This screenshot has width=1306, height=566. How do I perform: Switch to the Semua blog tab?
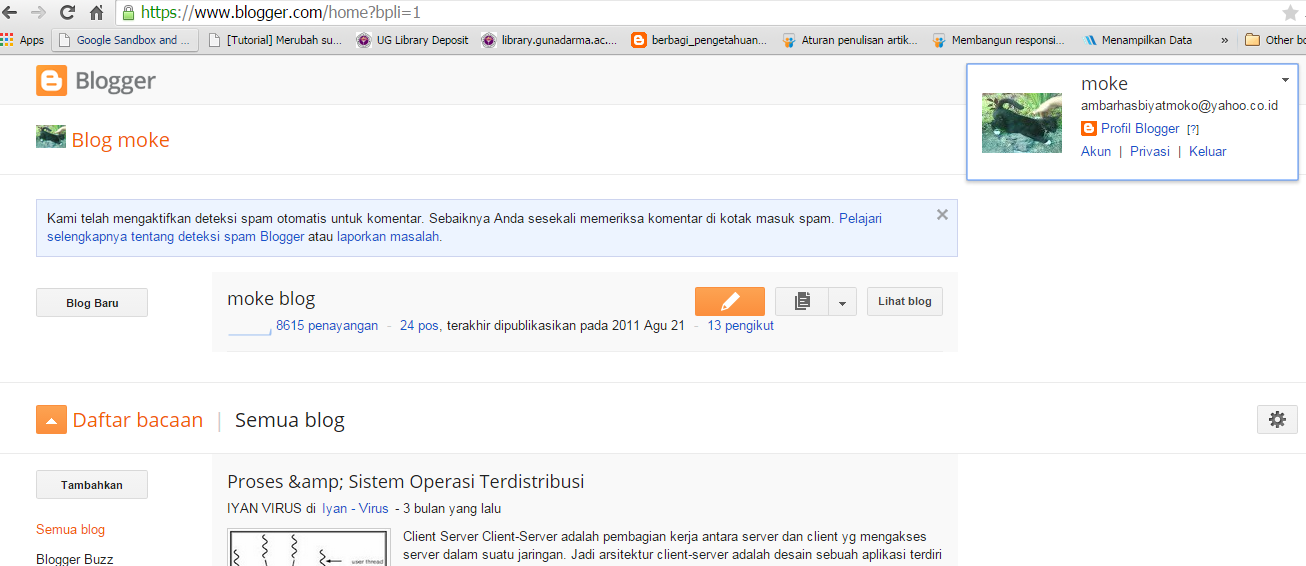point(290,420)
